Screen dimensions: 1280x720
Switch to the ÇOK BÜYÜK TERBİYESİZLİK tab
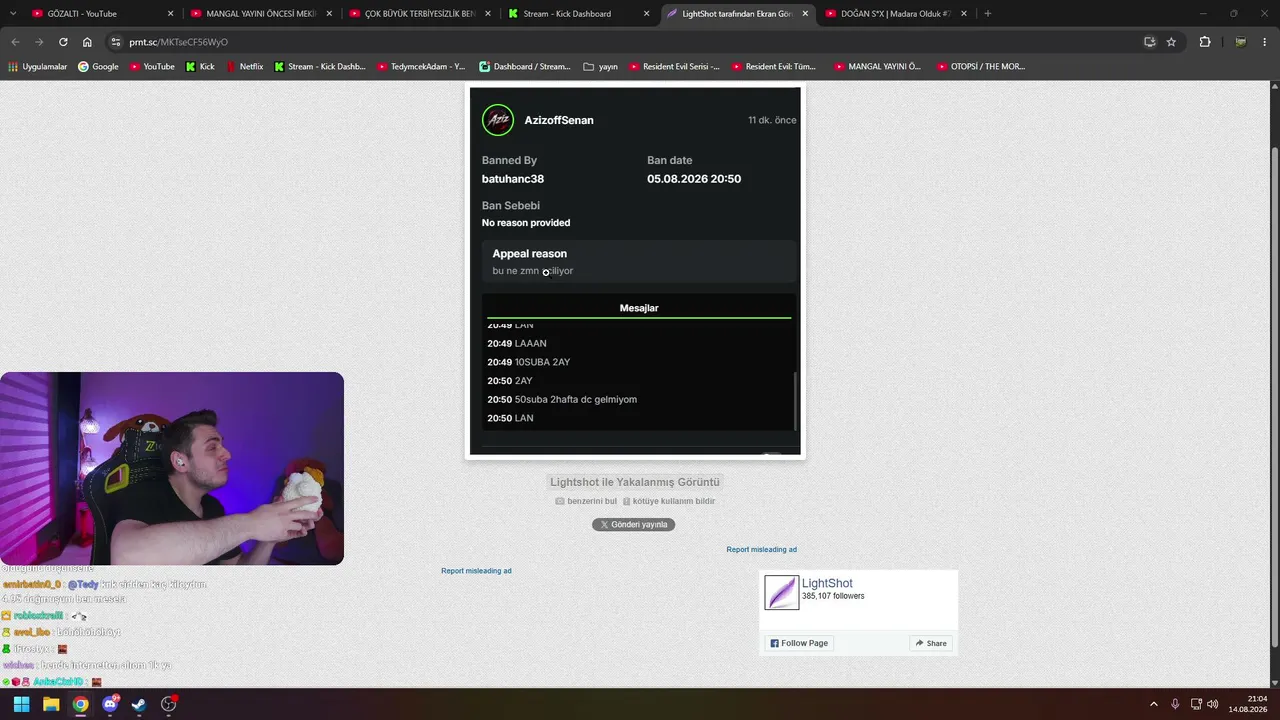[420, 14]
